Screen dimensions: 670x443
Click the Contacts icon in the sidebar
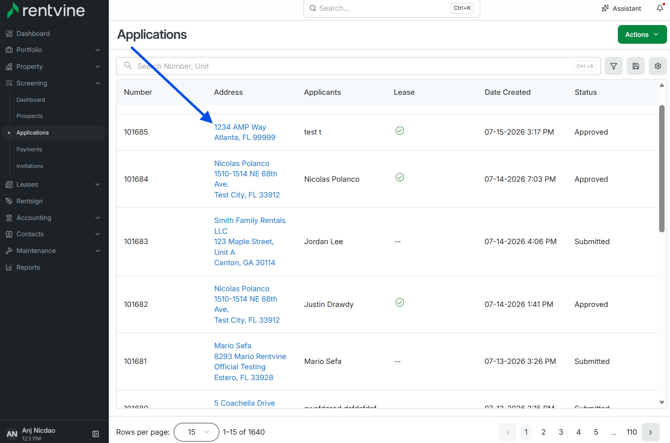9,234
